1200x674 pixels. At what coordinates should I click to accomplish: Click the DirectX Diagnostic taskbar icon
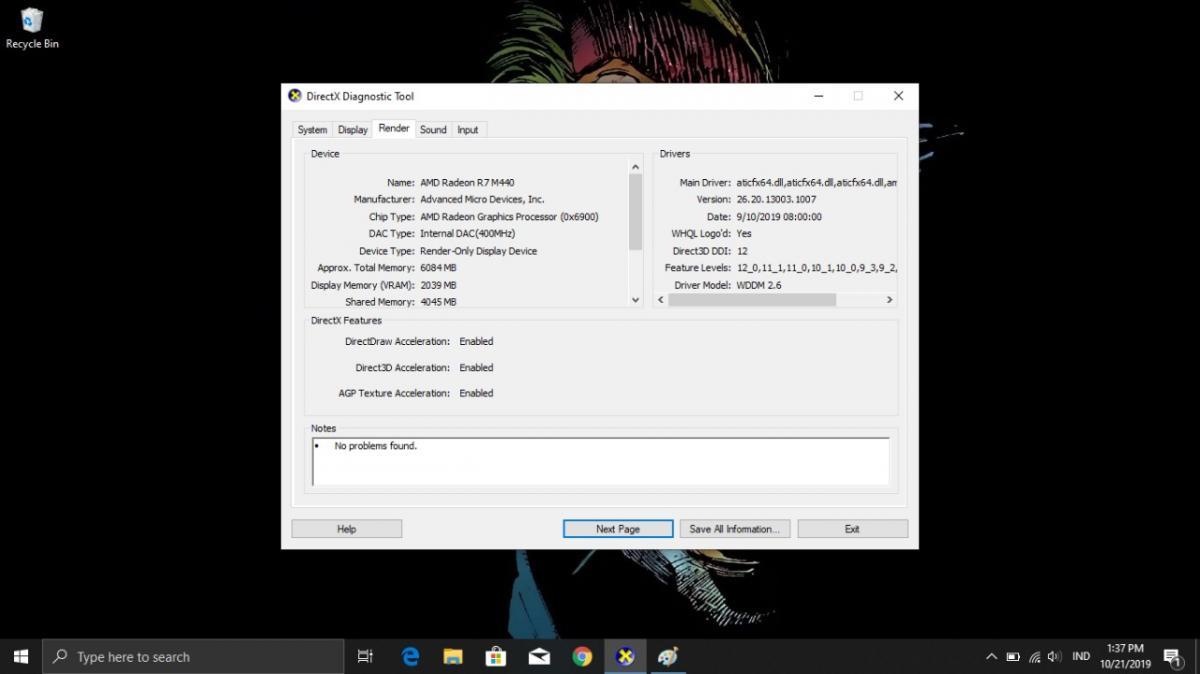click(625, 656)
